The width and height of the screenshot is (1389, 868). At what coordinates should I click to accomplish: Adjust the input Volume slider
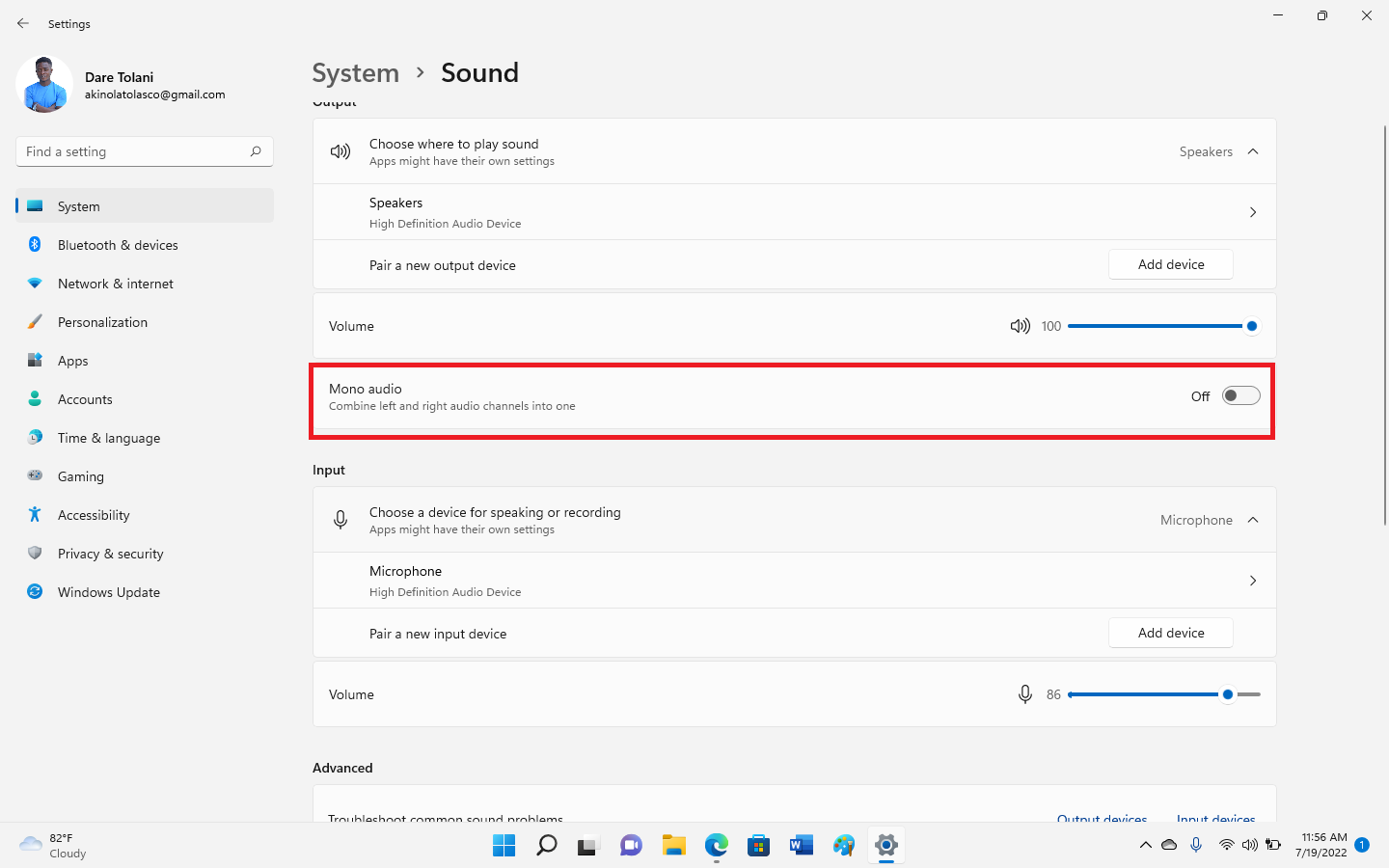pos(1163,694)
